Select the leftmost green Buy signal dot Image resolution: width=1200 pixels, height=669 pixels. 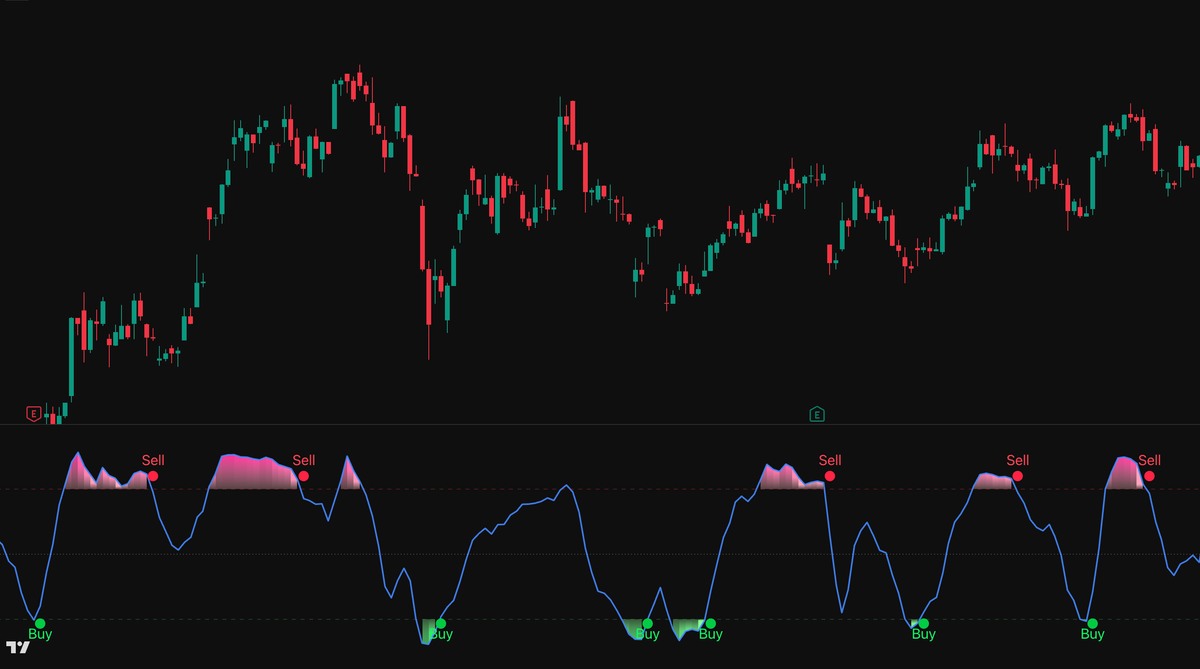click(x=40, y=623)
